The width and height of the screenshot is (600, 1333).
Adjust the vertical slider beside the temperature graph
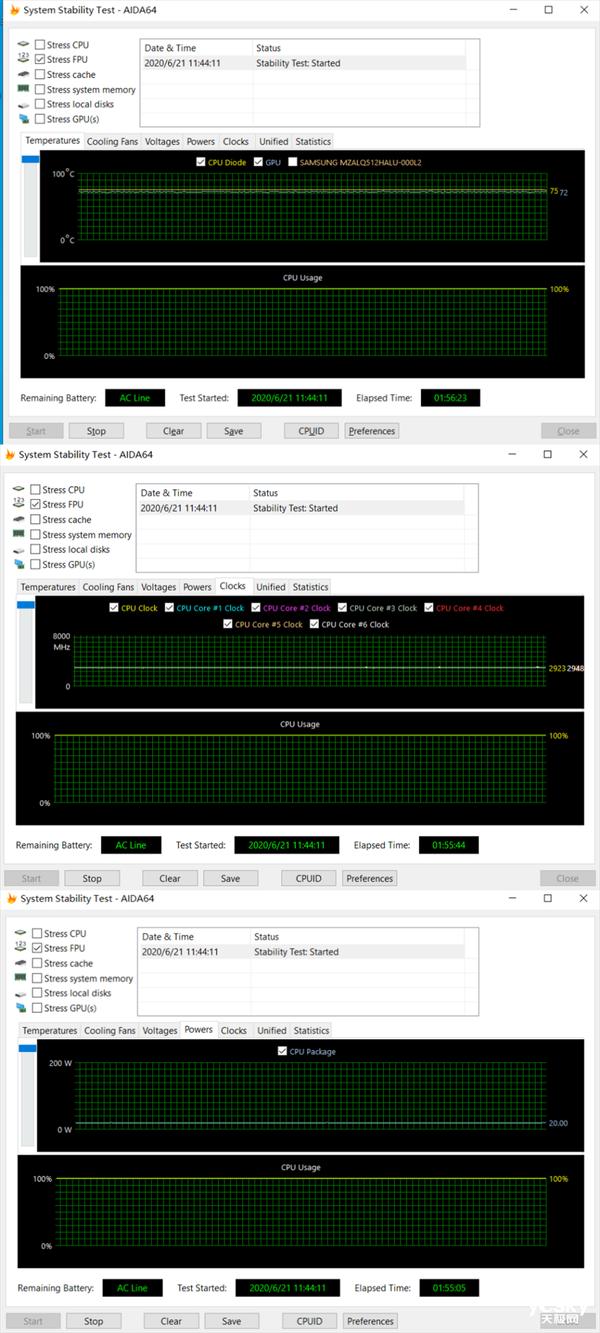pyautogui.click(x=30, y=160)
